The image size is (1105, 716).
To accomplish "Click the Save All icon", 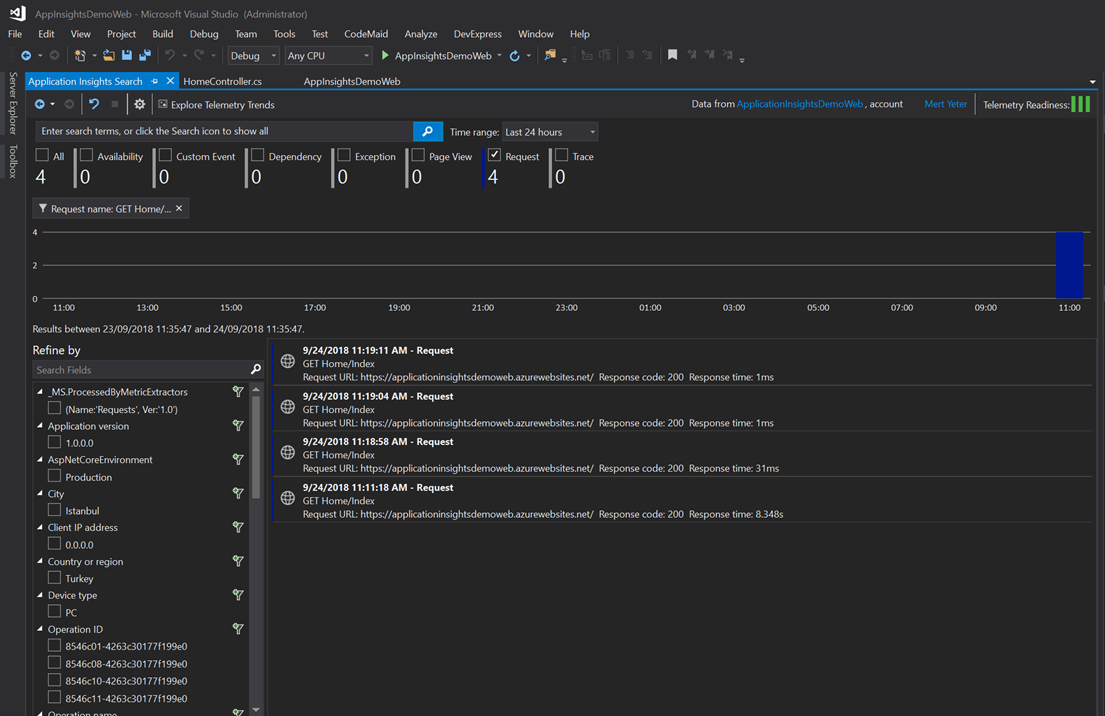I will (145, 55).
